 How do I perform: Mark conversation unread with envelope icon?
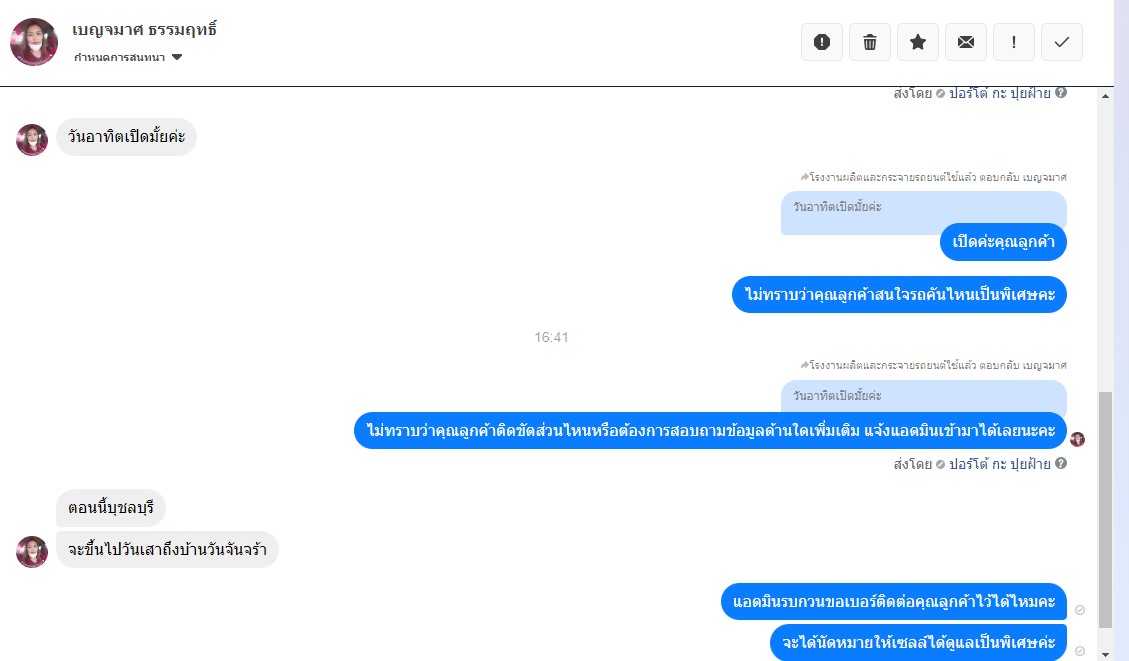[966, 42]
